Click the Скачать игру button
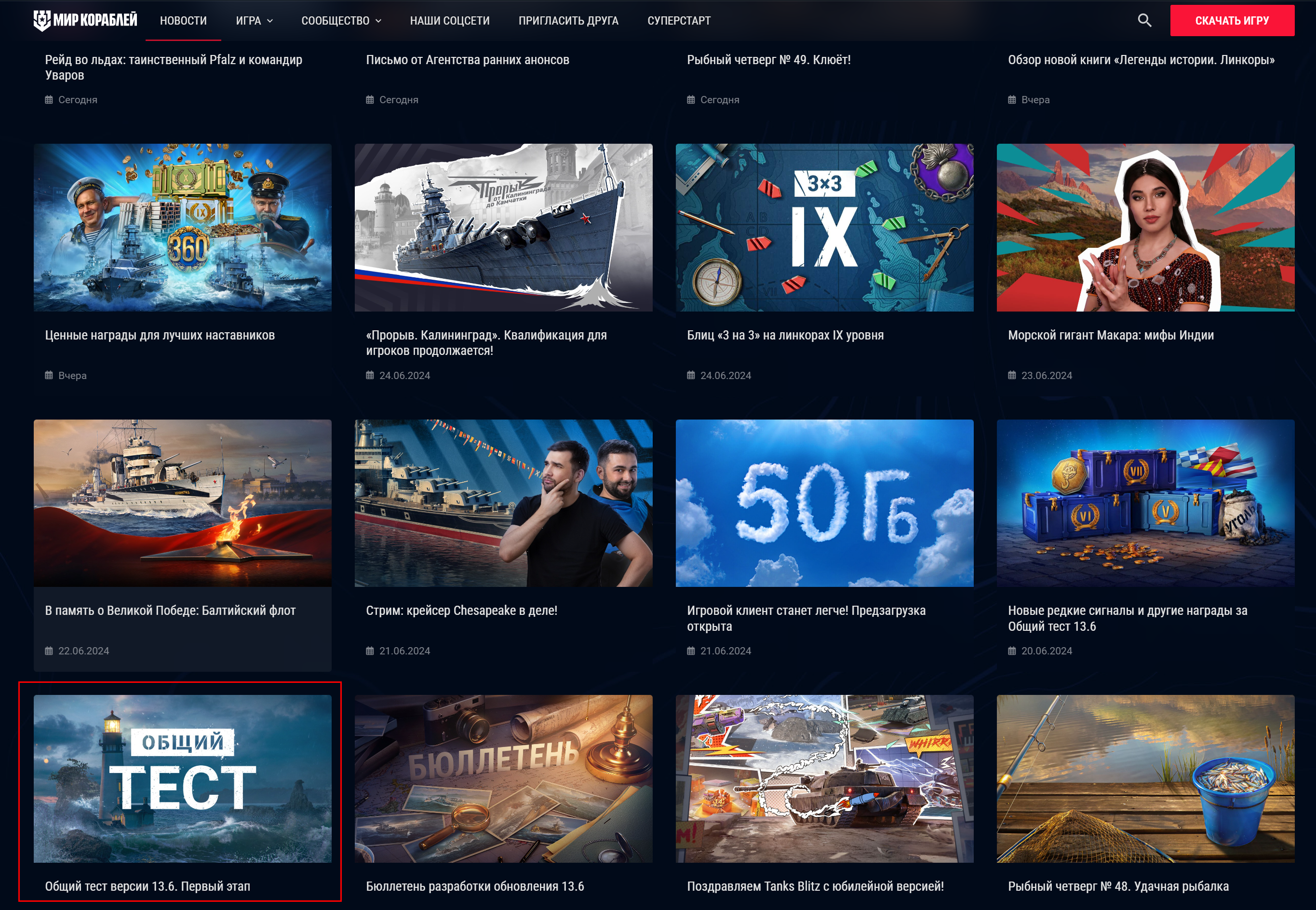Viewport: 1316px width, 910px height. point(1232,21)
